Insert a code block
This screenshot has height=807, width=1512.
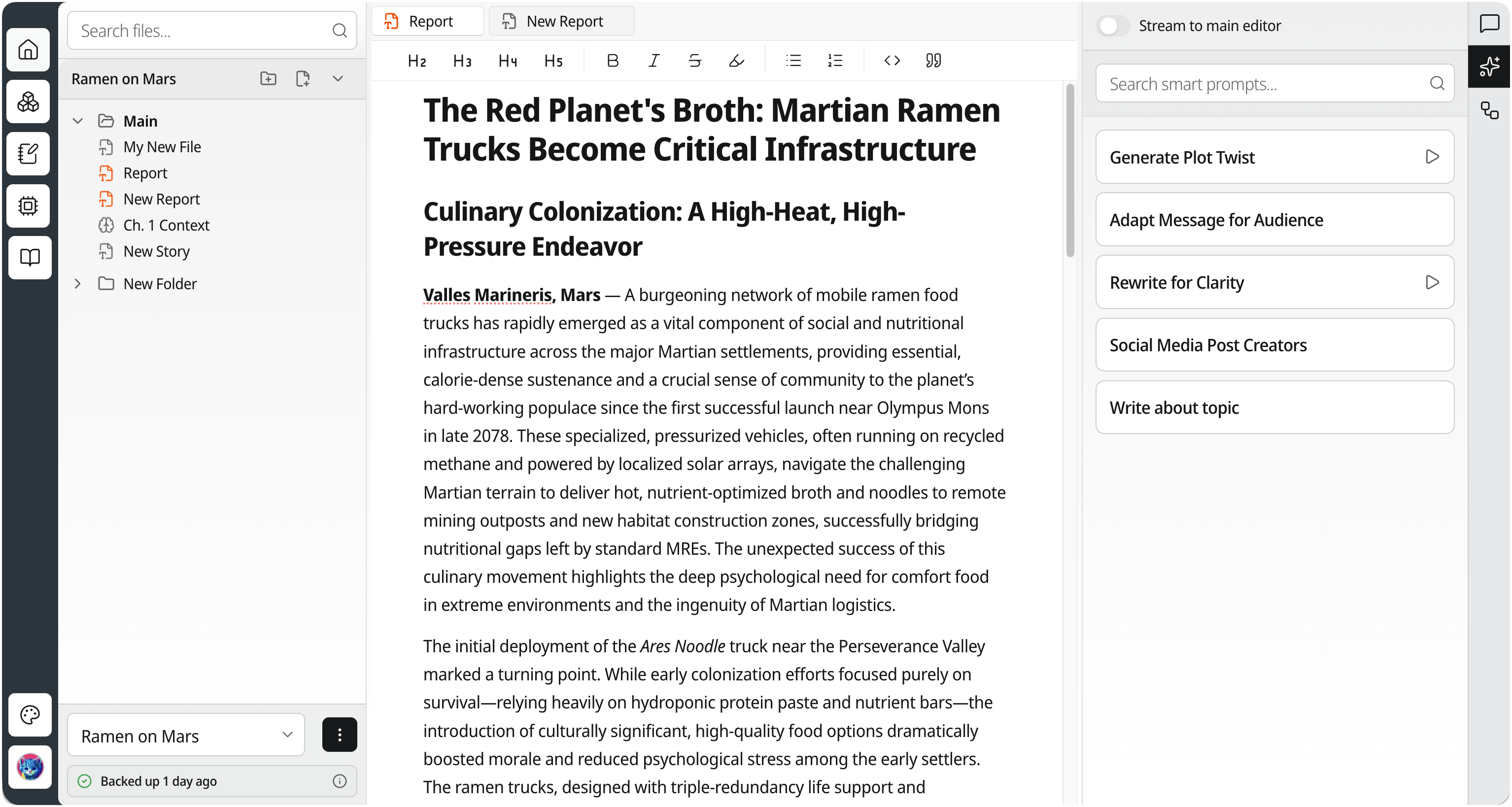(x=892, y=61)
